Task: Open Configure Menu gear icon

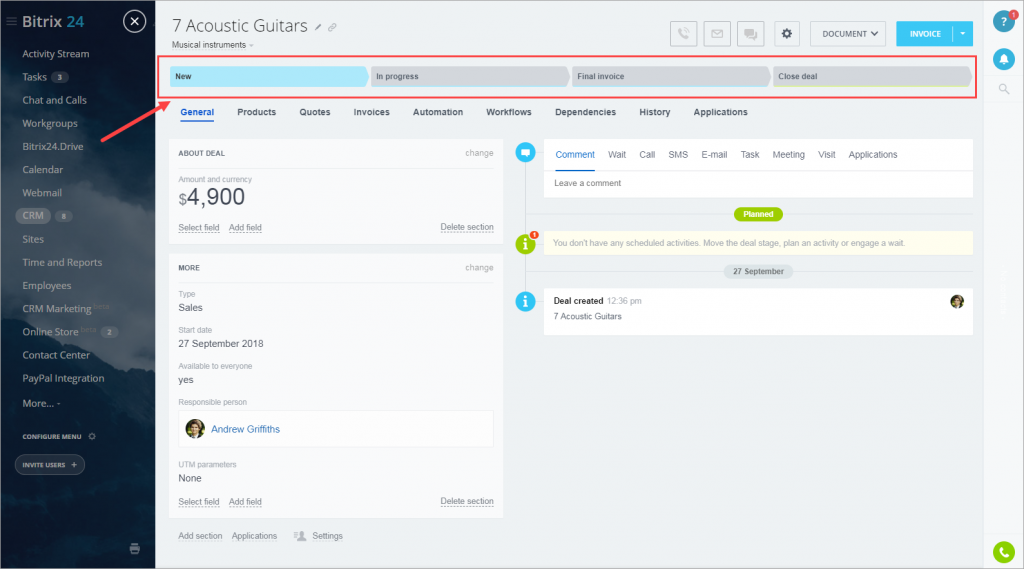Action: (92, 436)
